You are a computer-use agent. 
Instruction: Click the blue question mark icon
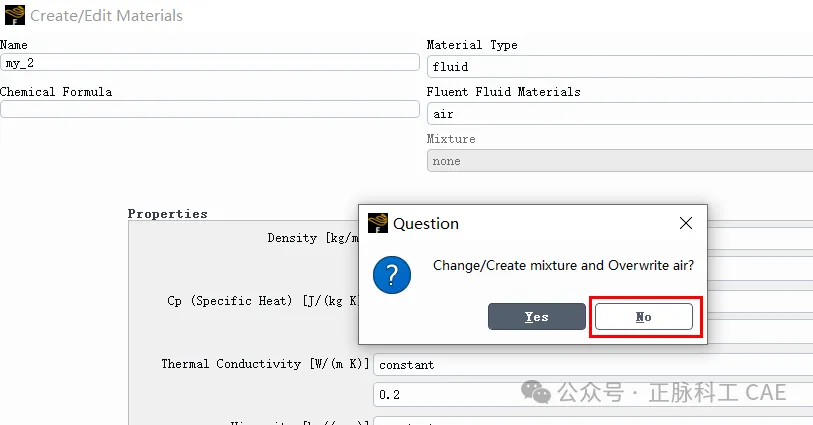point(392,275)
